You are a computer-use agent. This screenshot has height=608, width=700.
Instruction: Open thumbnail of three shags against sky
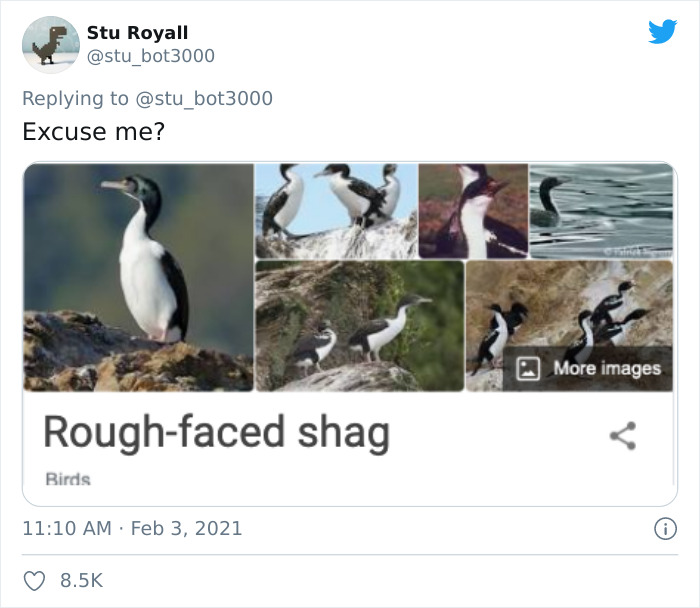click(335, 211)
